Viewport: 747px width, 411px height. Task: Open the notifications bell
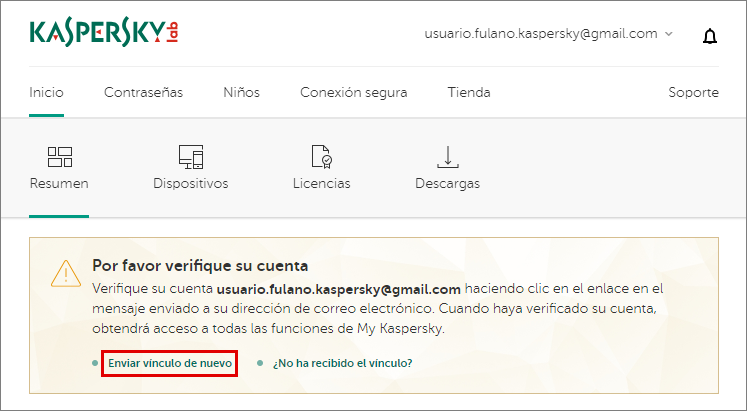click(710, 36)
